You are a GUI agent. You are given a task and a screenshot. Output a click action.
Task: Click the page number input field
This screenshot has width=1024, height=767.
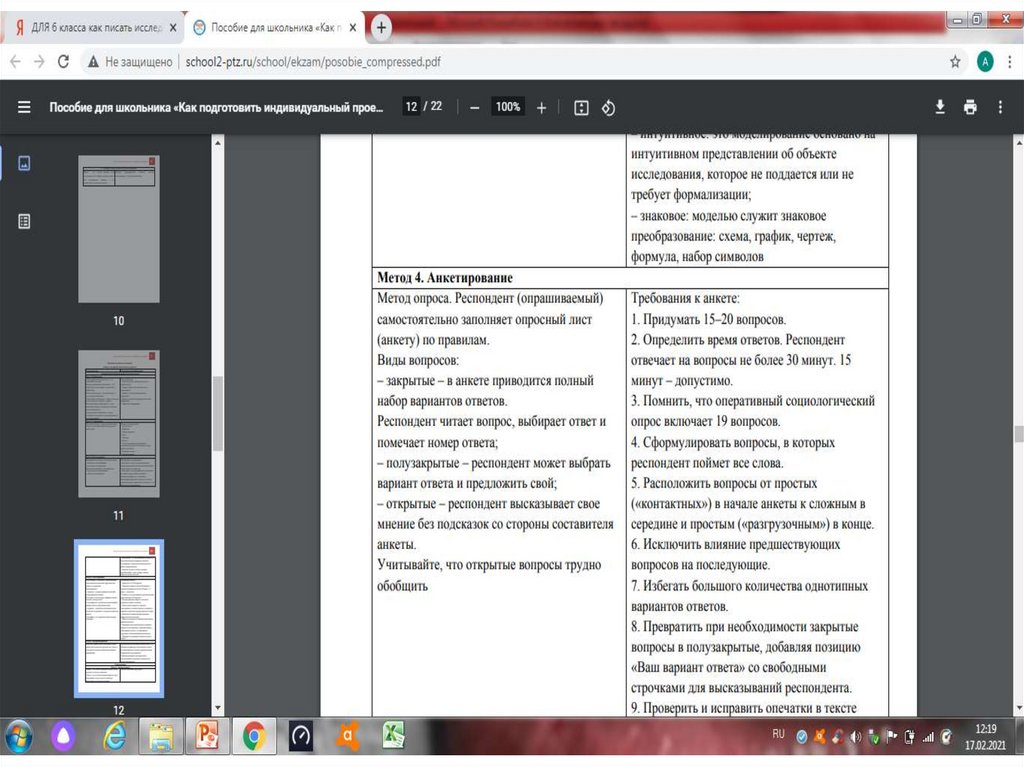click(411, 107)
